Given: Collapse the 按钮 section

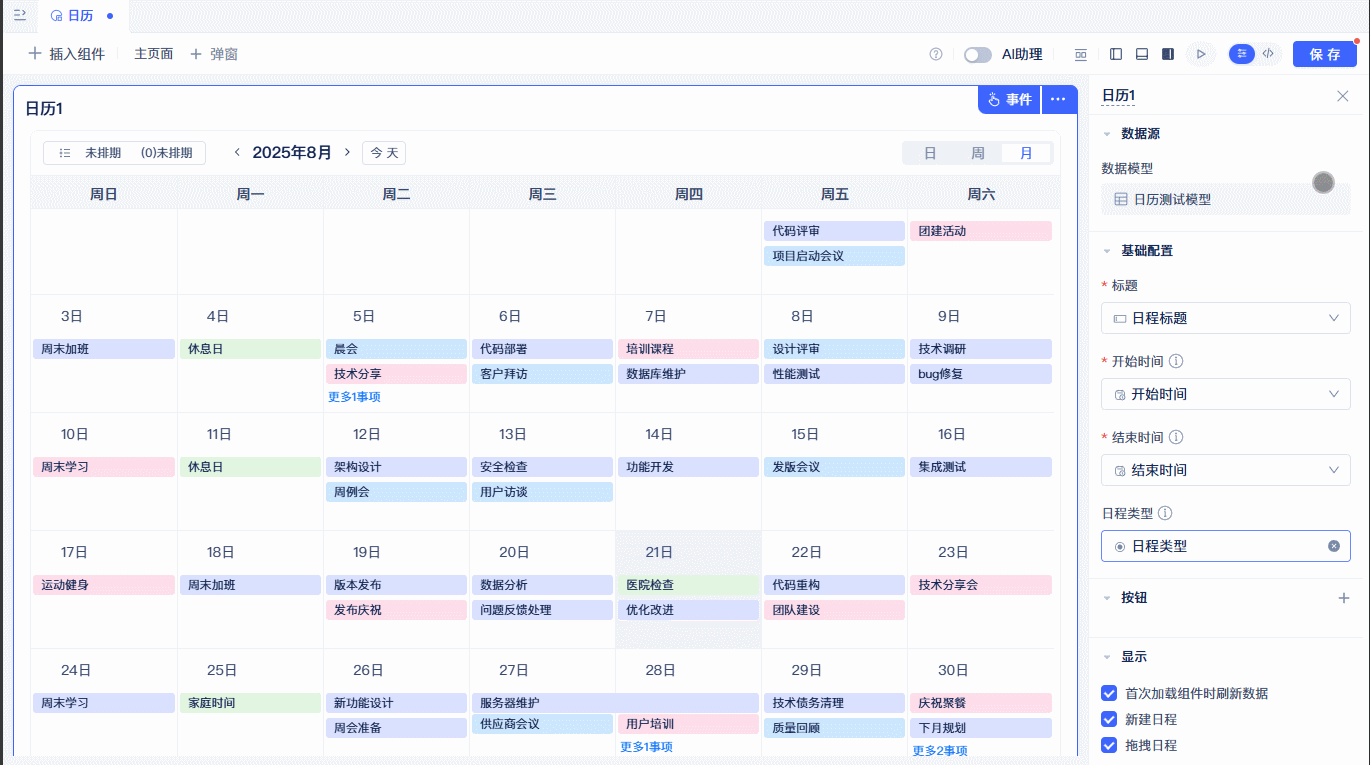Looking at the screenshot, I should click(x=1107, y=598).
